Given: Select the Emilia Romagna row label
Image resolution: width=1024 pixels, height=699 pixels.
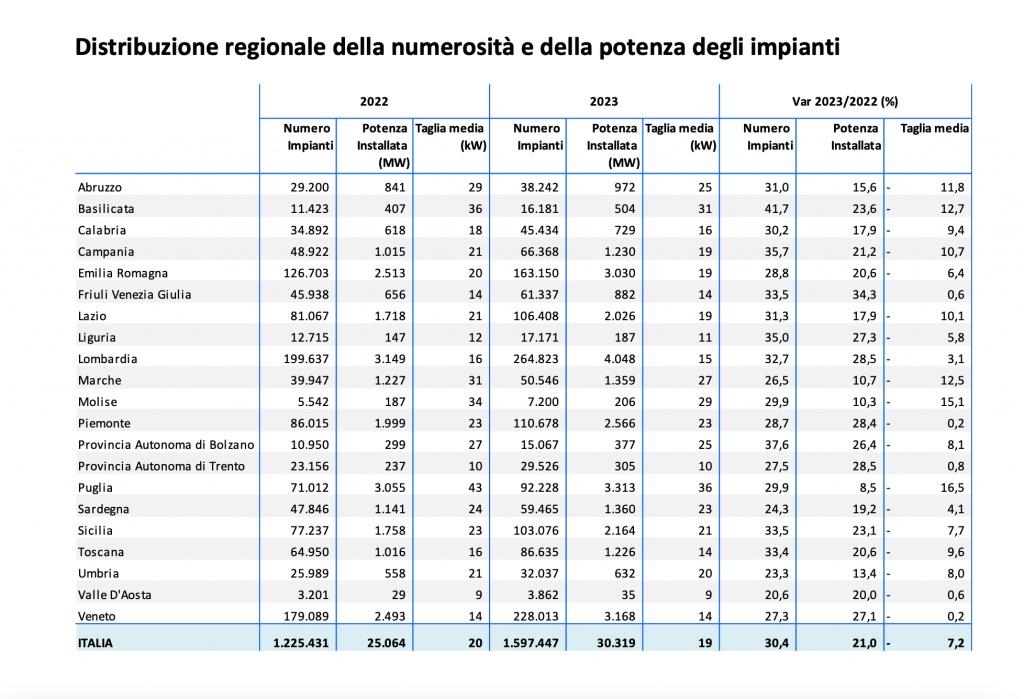Looking at the screenshot, I should click(122, 273).
